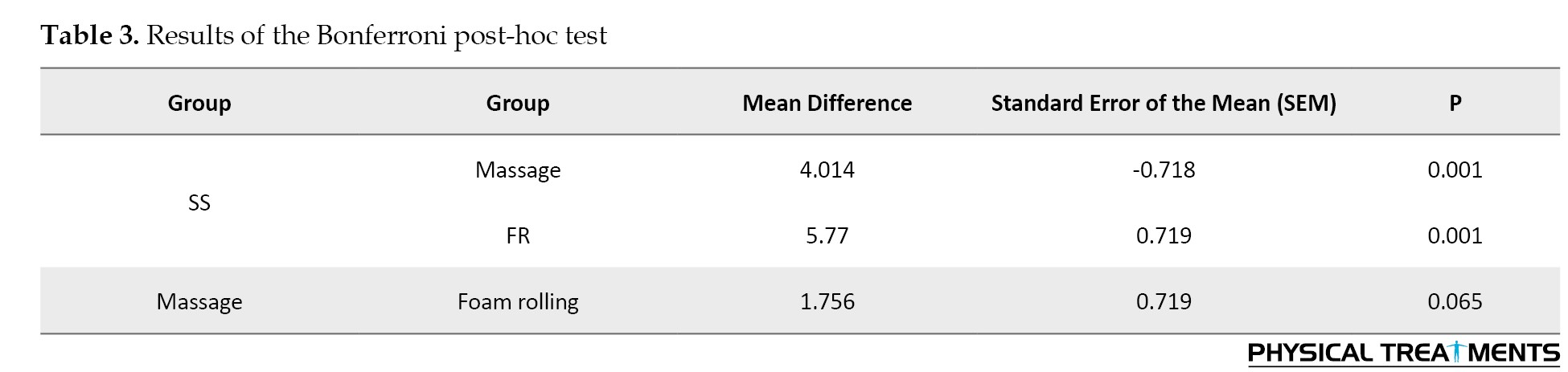Screen dimensions: 1568x372
Task: Select the Foam rolling cell
Action: pos(518,302)
